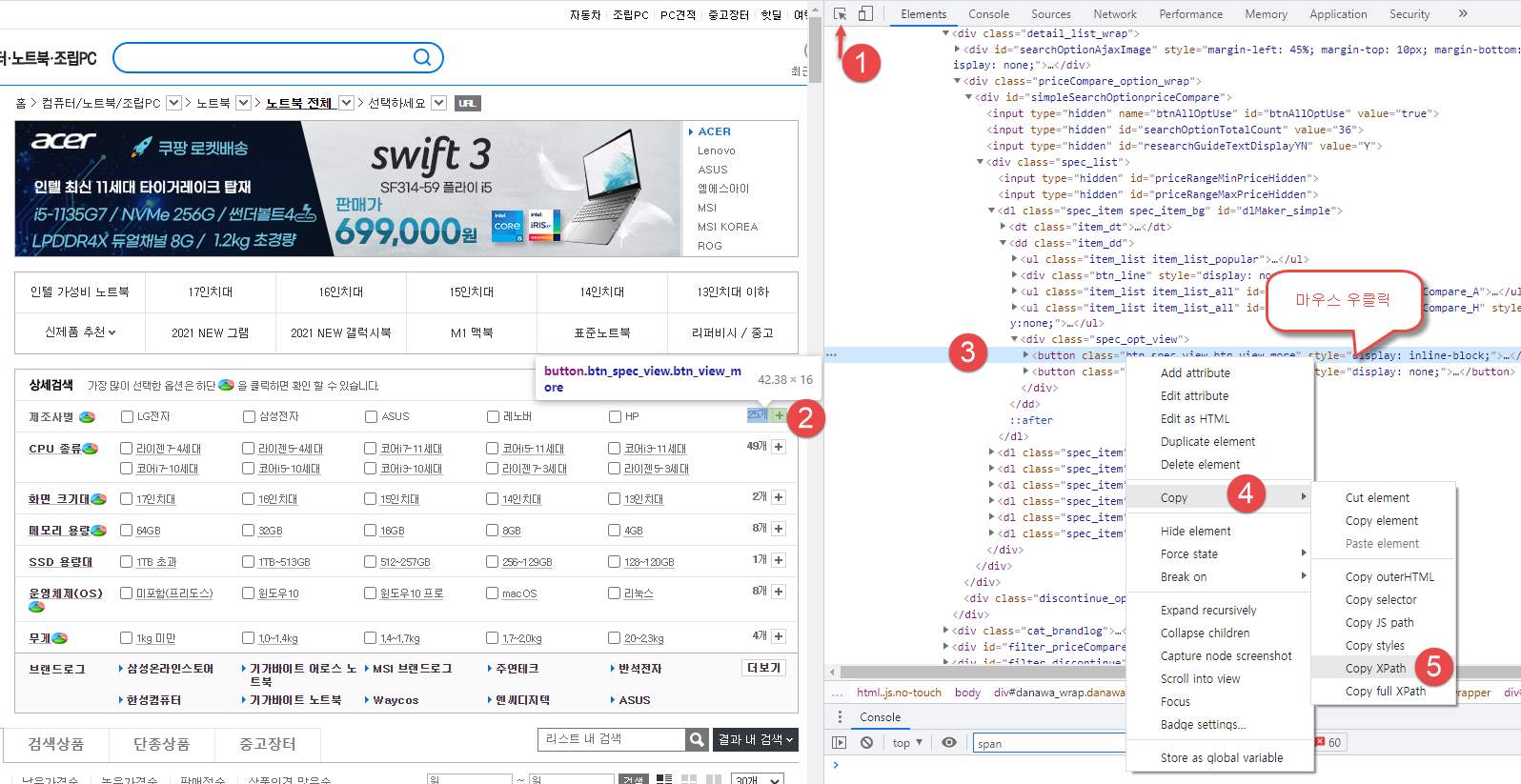Image resolution: width=1521 pixels, height=784 pixels.
Task: Click the magnifier button beside in-list search
Action: pos(698,739)
